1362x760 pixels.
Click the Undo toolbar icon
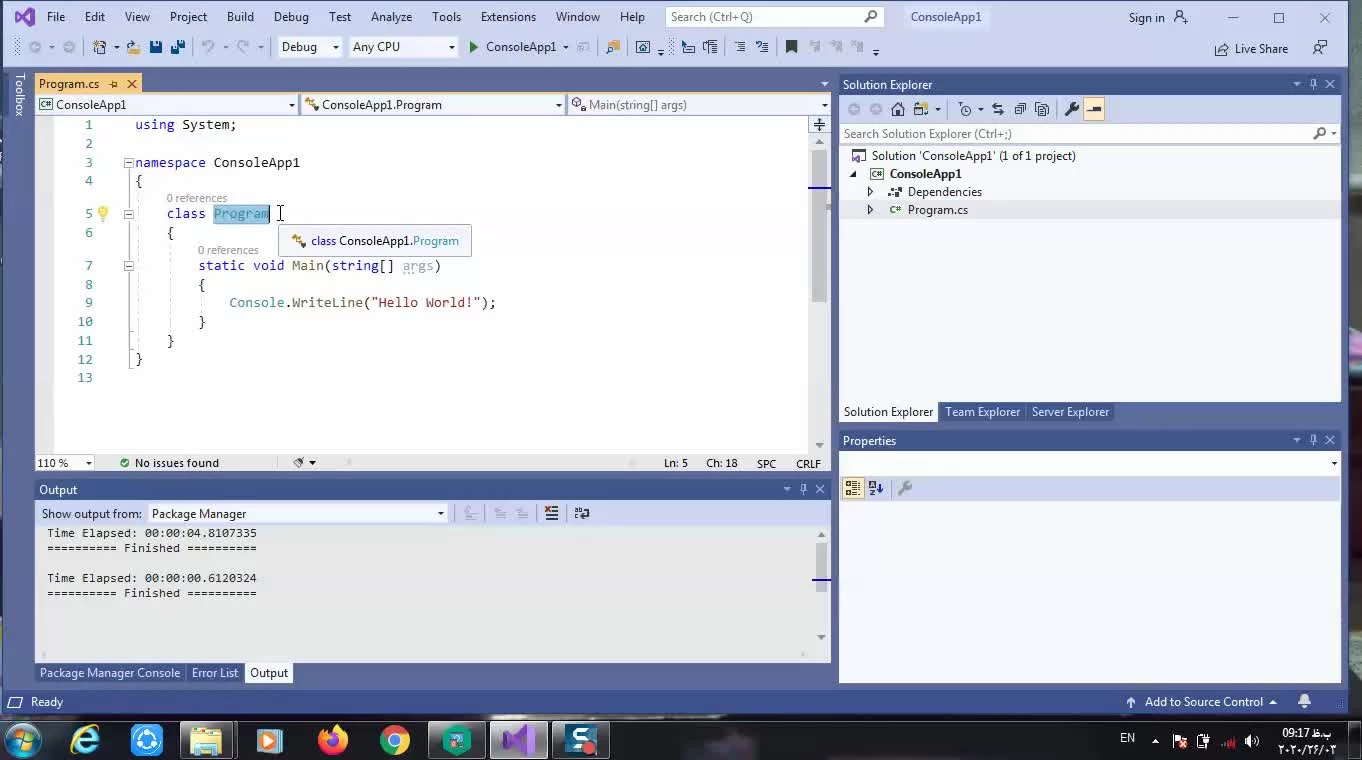[207, 47]
